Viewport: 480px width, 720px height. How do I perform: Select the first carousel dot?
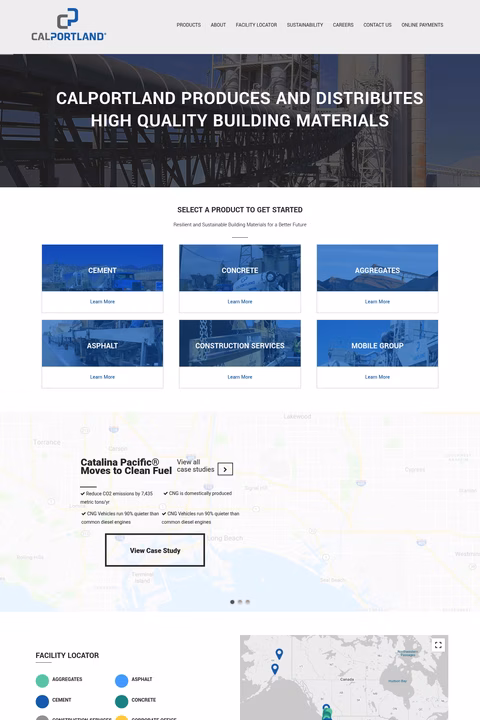click(x=232, y=602)
